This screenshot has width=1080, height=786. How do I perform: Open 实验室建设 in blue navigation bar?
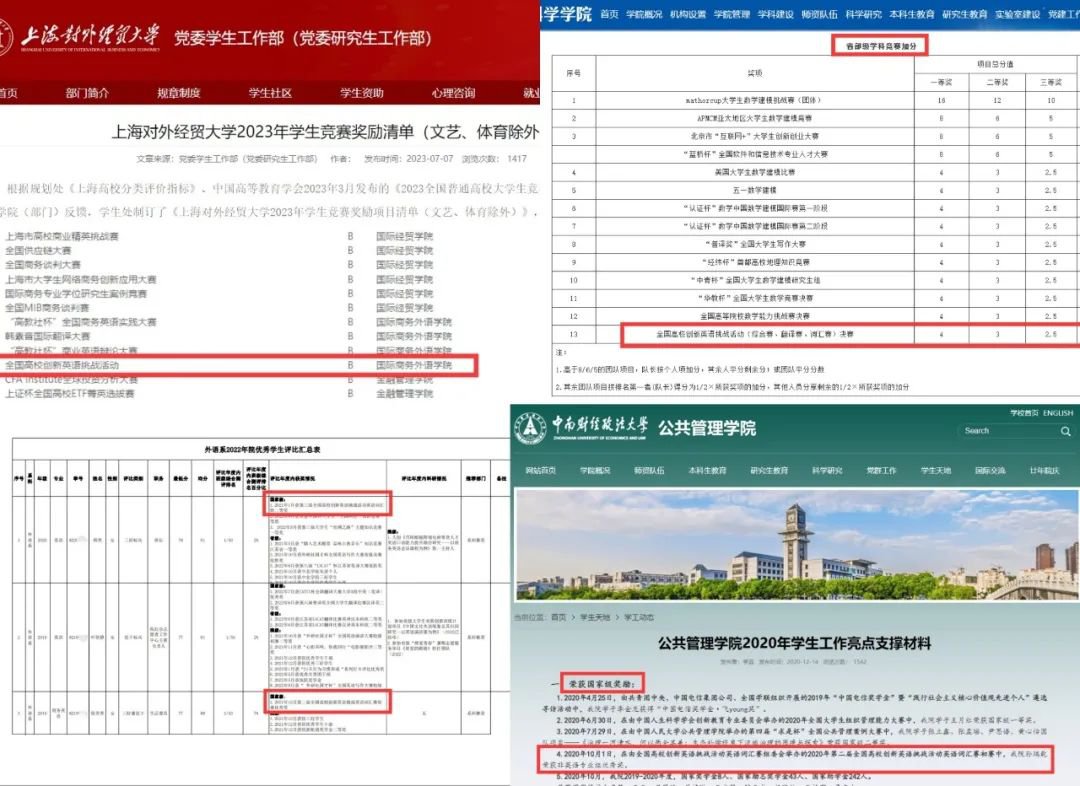pos(1018,15)
